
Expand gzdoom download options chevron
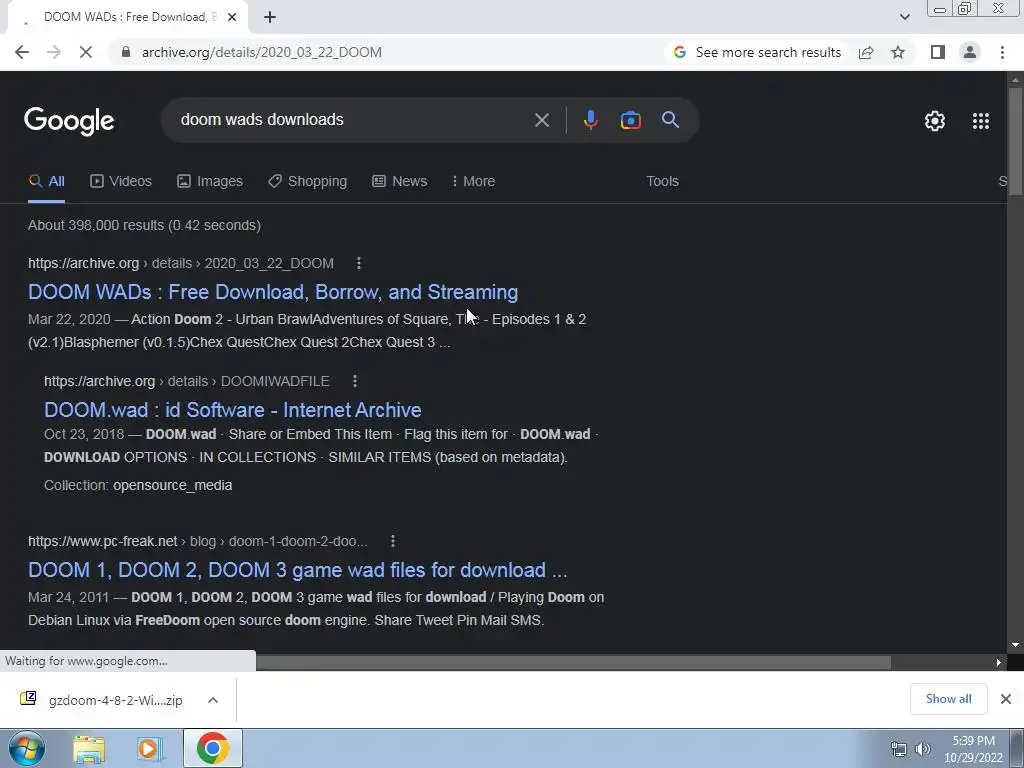click(x=213, y=700)
